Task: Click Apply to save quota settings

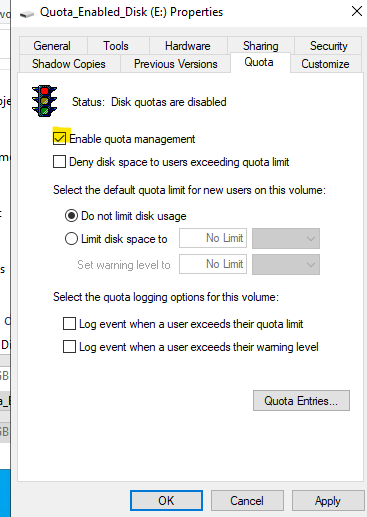Action: (328, 500)
